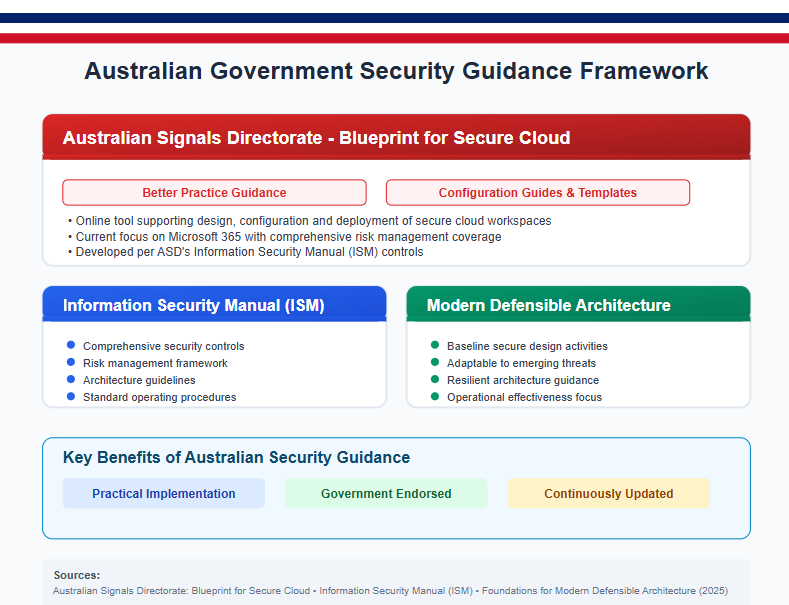Screen dimensions: 789x605
Task: Select the Practical Implementation benefit tag
Action: pos(164,493)
